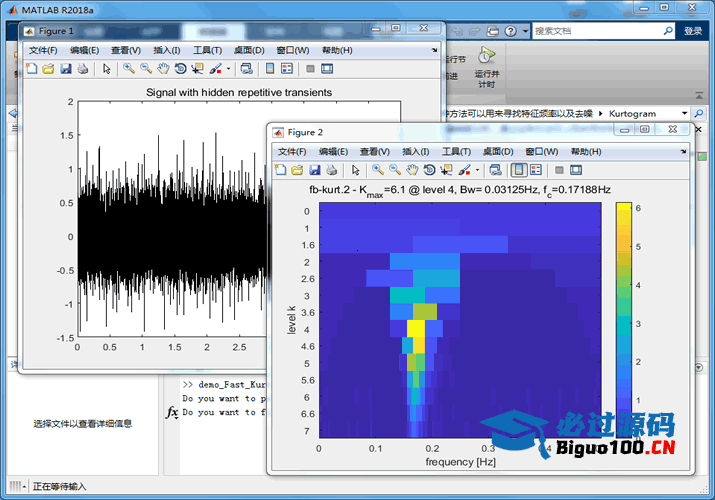Screen dimensions: 715x500
Task: Open 文件(F) menu in Figure 1
Action: pyautogui.click(x=43, y=50)
